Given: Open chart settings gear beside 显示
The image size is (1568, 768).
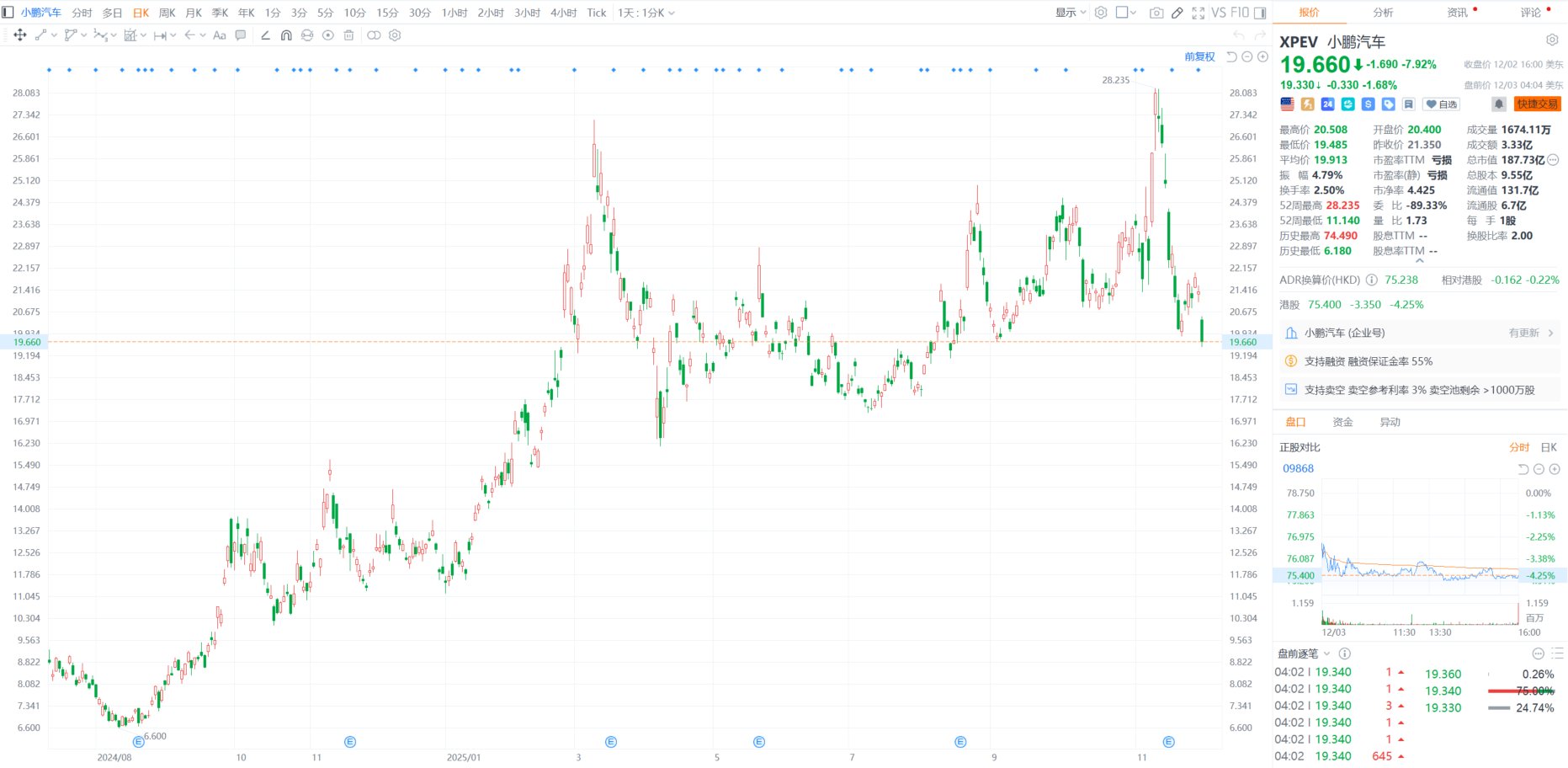Looking at the screenshot, I should tap(1101, 13).
